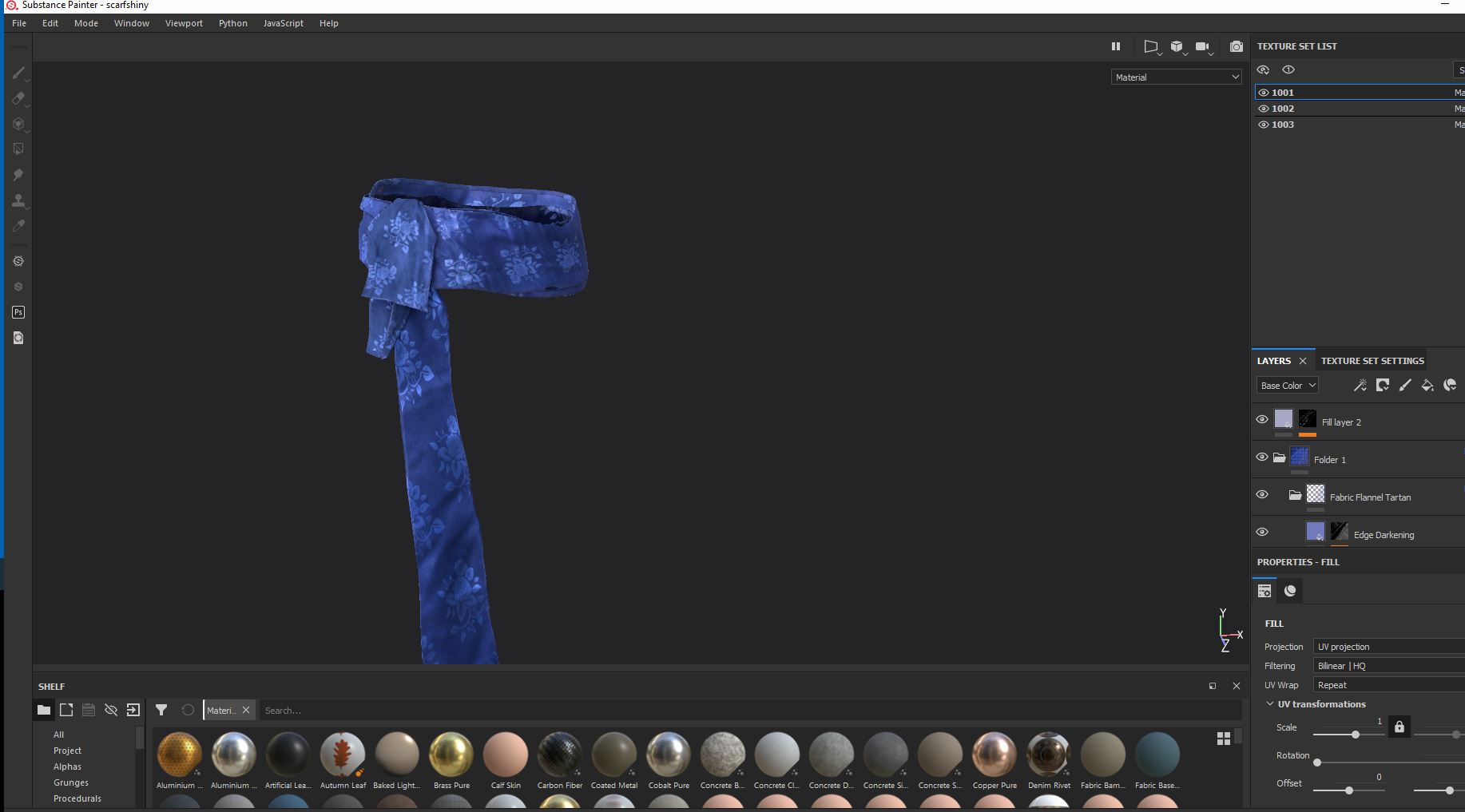Hide Fabric Flannel Tartan folder

click(x=1262, y=494)
